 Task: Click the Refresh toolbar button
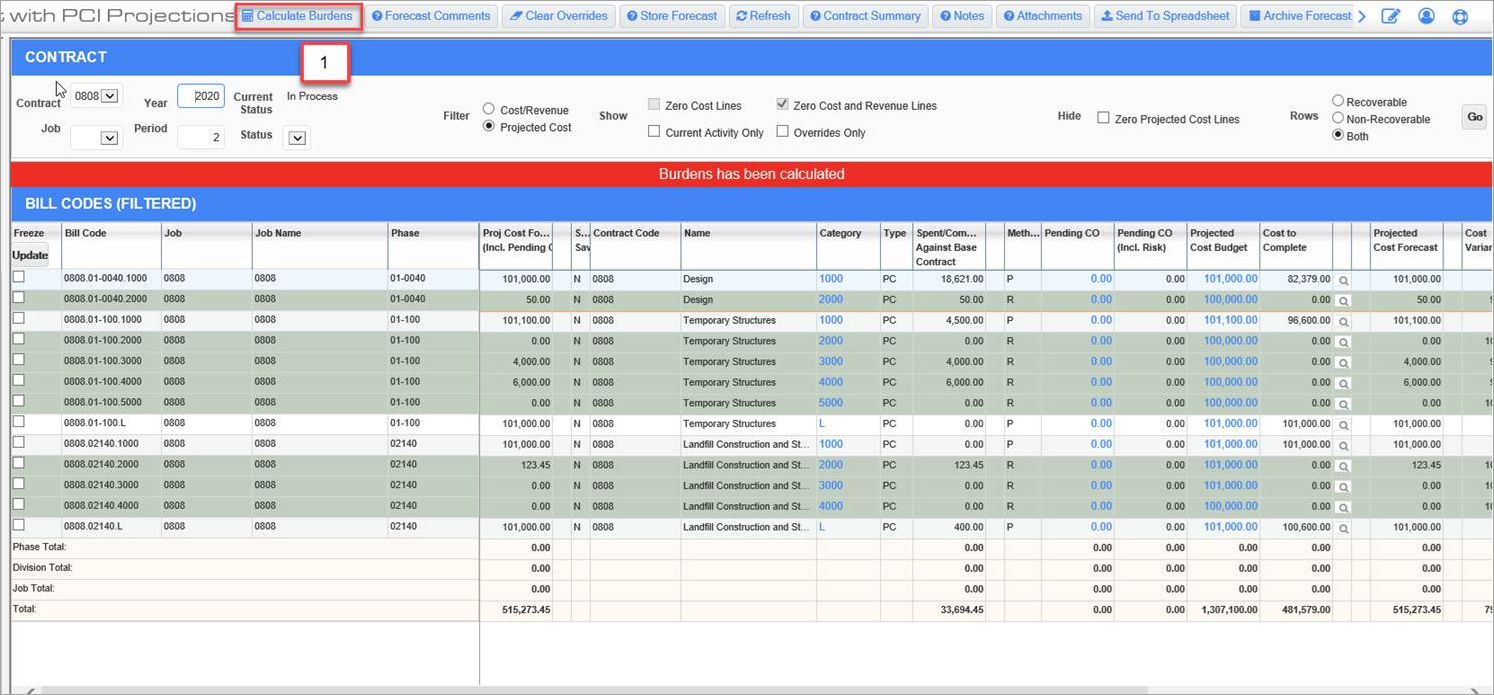763,16
